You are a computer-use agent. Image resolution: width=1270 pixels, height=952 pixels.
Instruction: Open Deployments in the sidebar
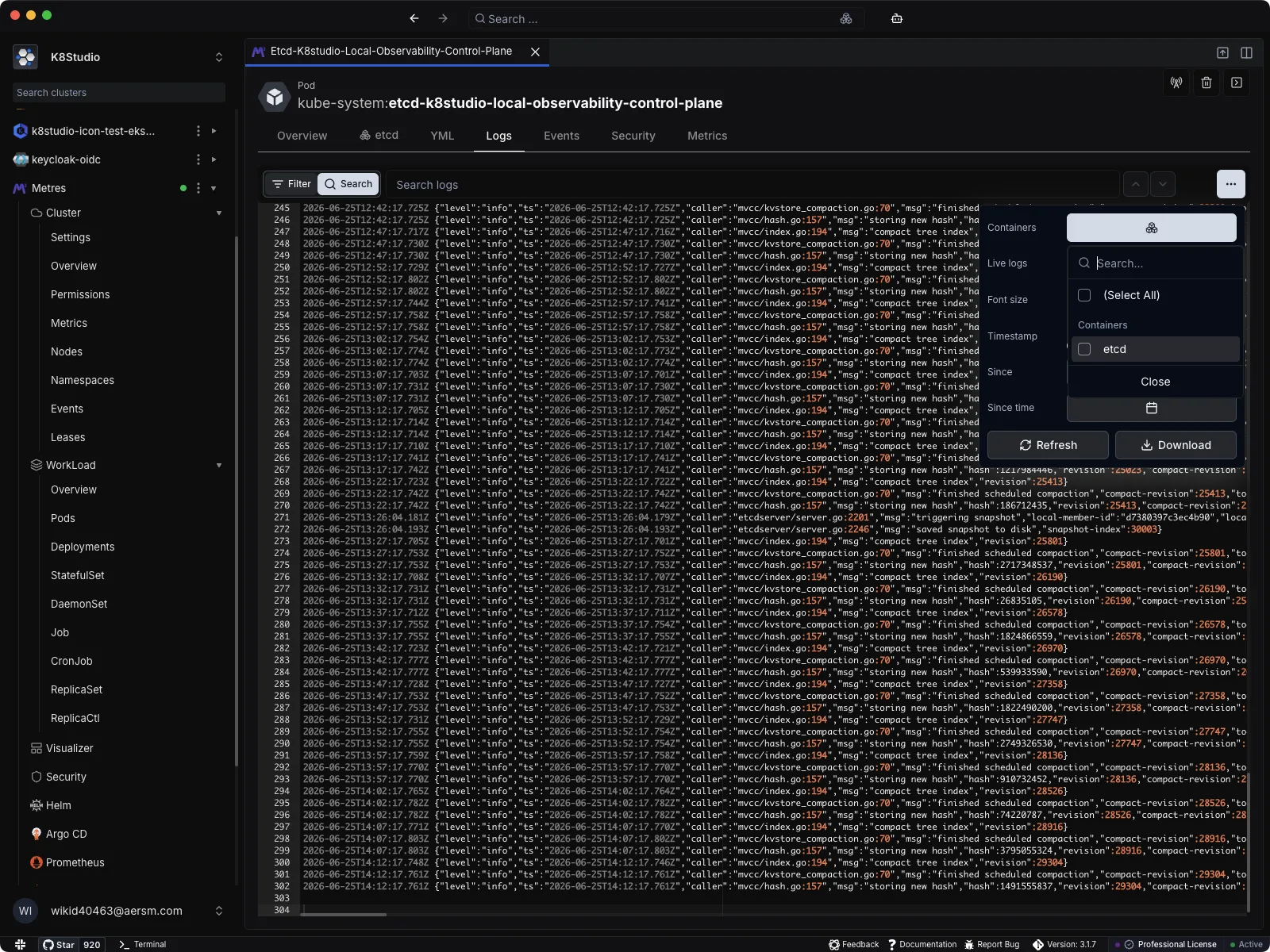pos(83,547)
